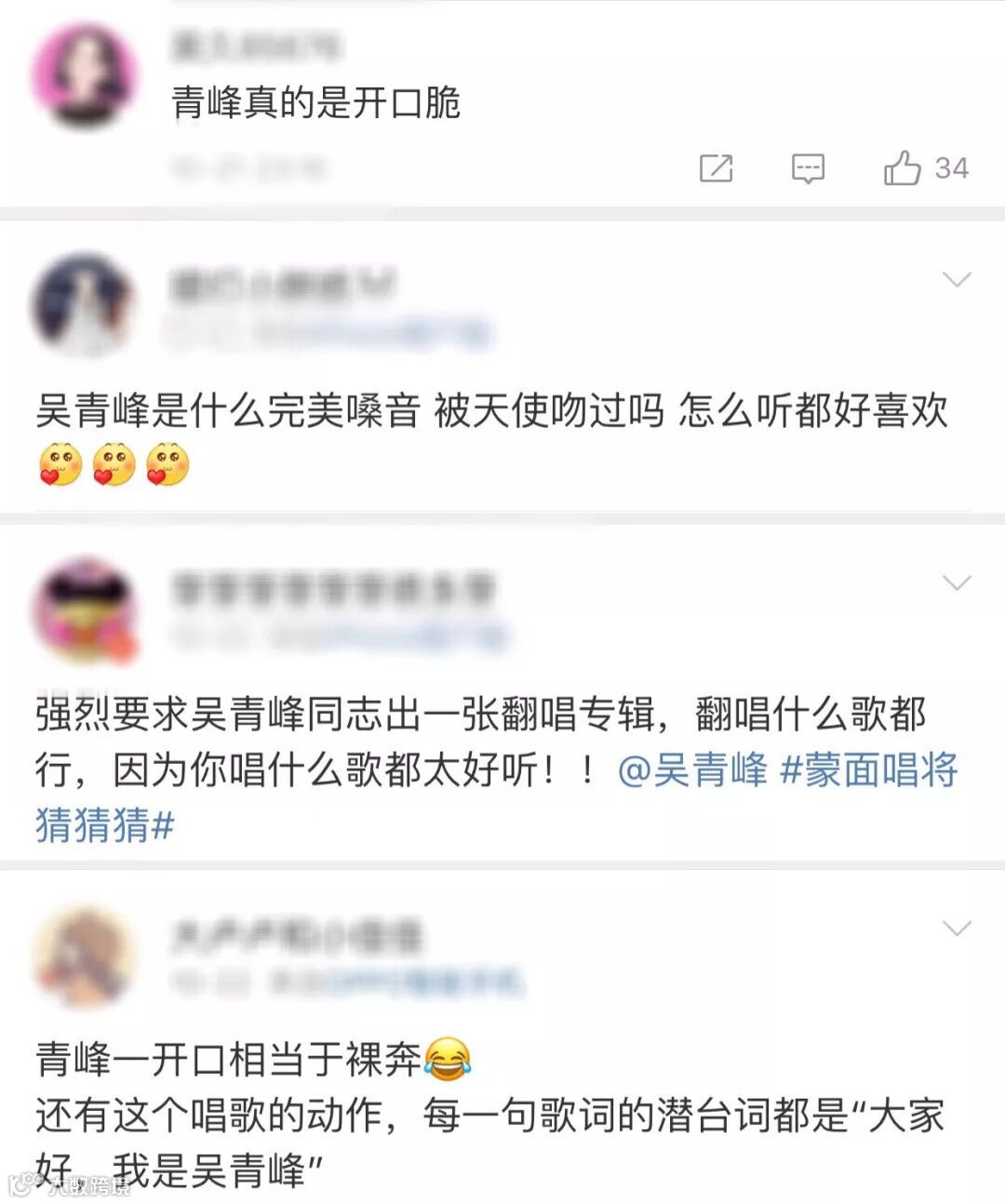The width and height of the screenshot is (1005, 1204).
Task: Open avatar of 翻唱专辑 comment author
Action: coord(85,609)
